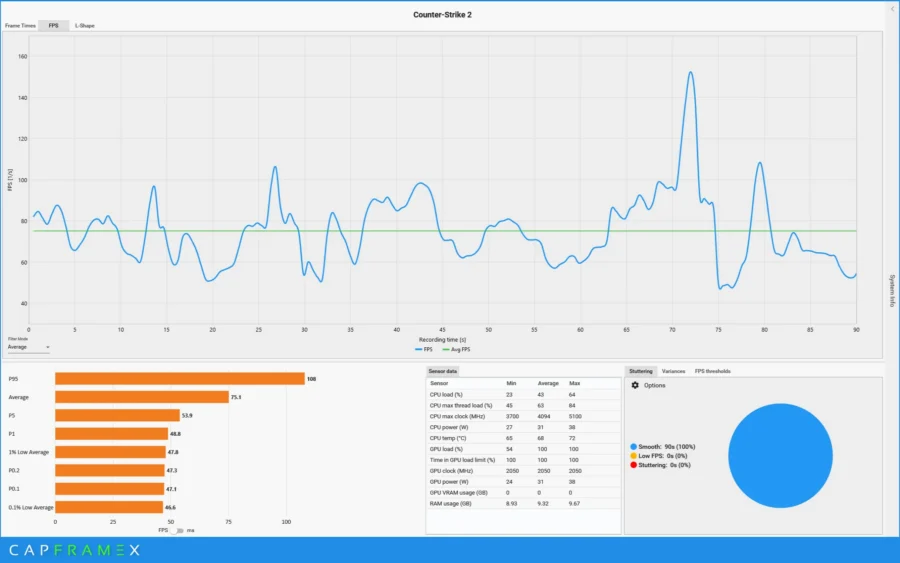Switch to the Frame Times tab
This screenshot has height=563, width=900.
click(x=20, y=26)
